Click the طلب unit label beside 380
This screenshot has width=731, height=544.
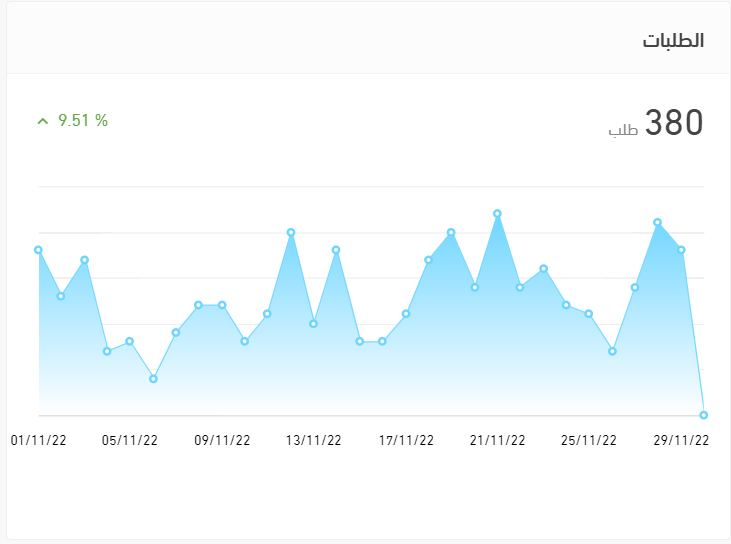[x=623, y=130]
